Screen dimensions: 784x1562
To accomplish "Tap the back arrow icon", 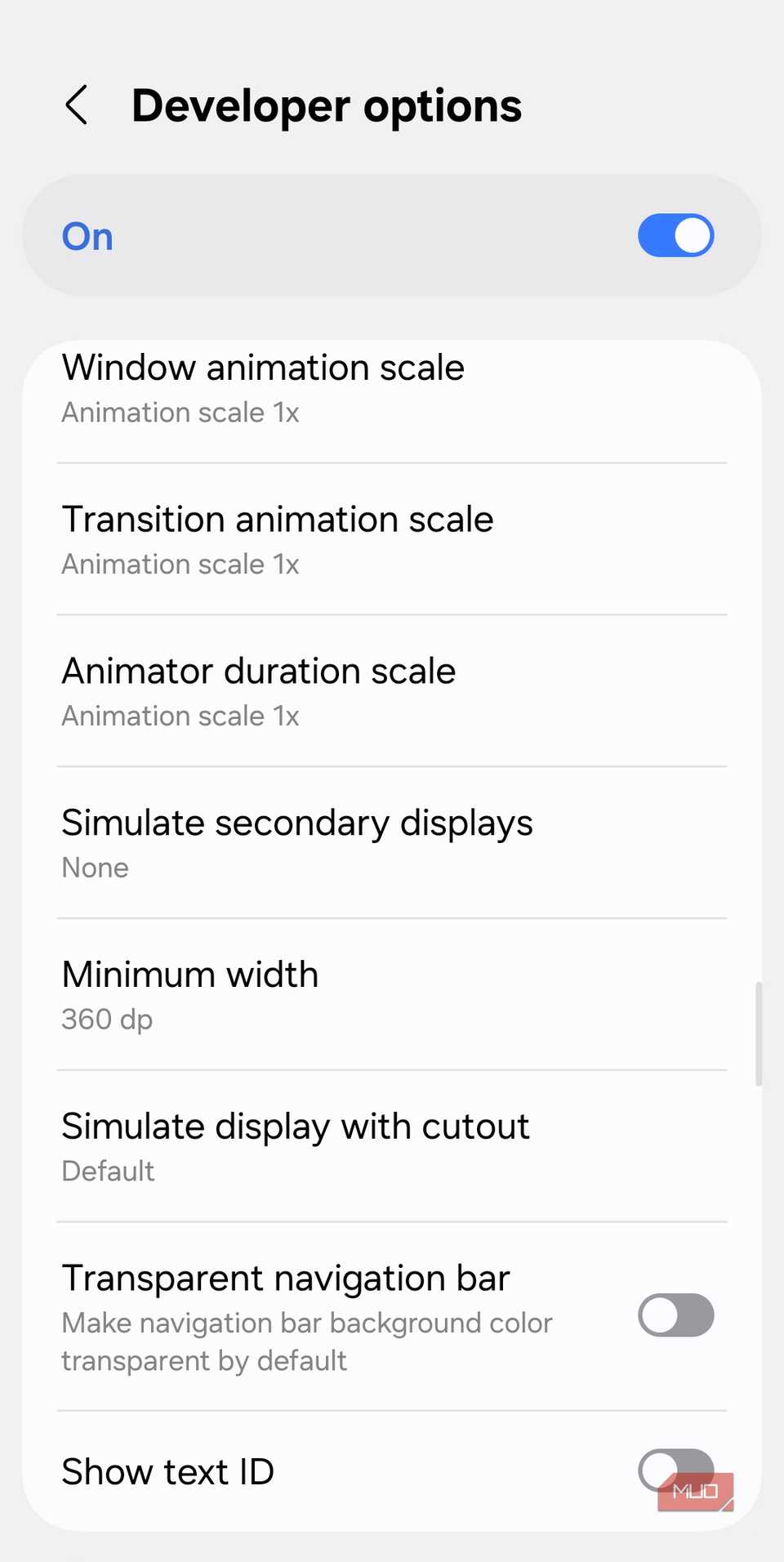I will (77, 105).
